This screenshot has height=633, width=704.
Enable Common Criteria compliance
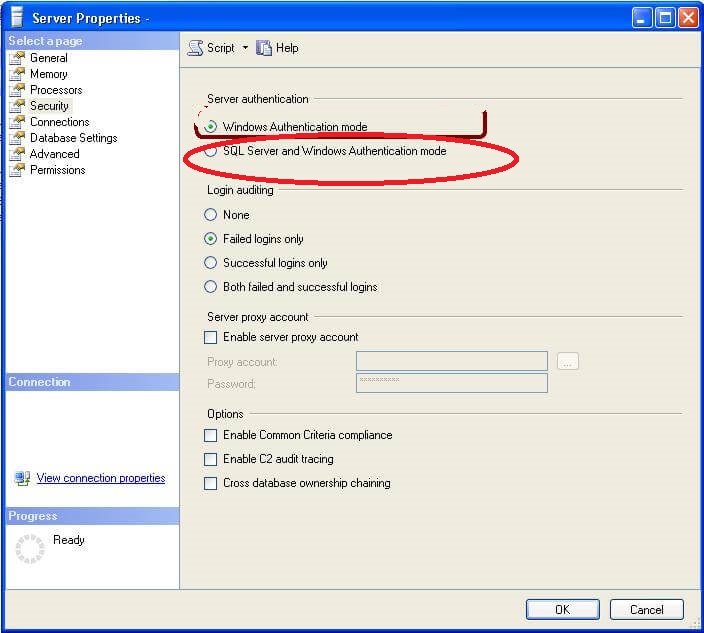211,435
